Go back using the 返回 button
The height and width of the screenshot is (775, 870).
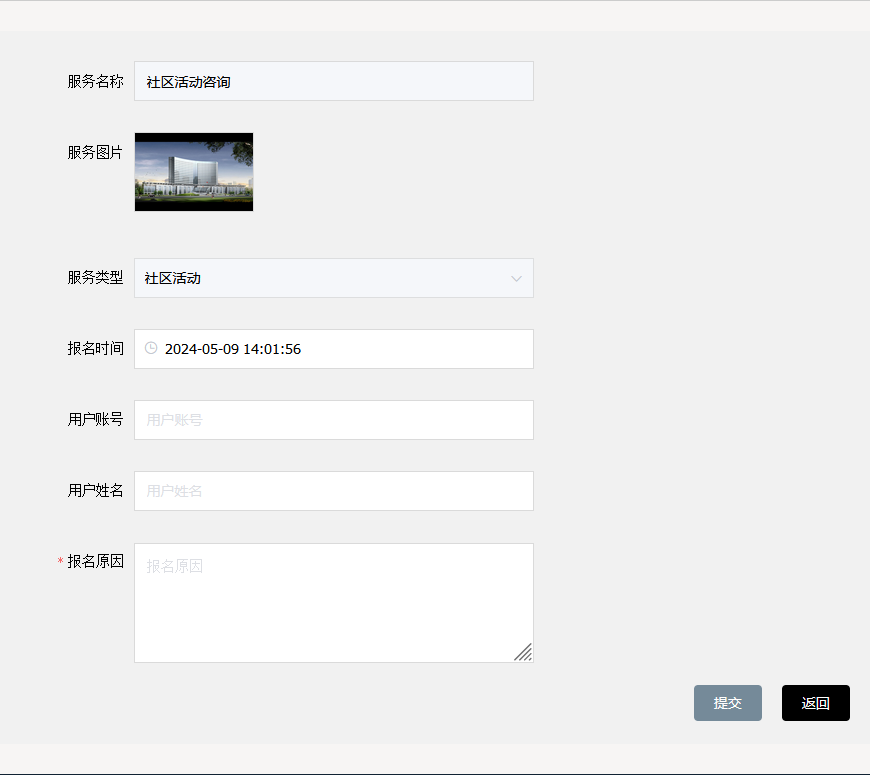pos(816,703)
